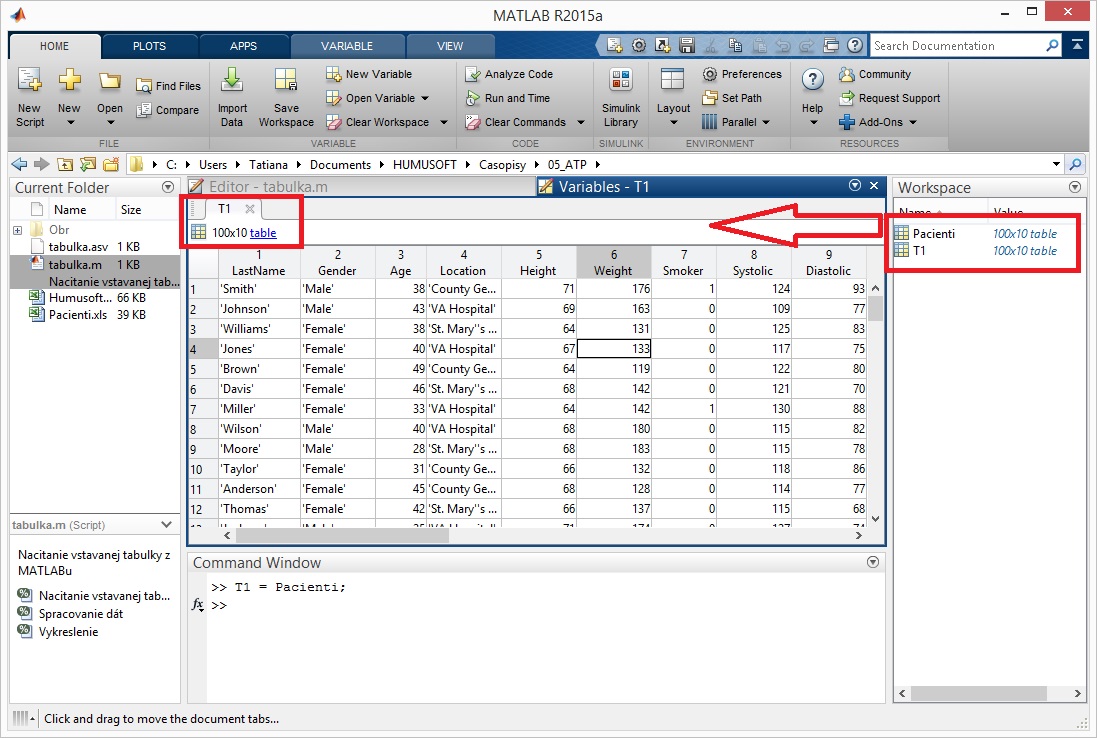1097x738 pixels.
Task: Switch to the VARIABLE tab
Action: (347, 46)
